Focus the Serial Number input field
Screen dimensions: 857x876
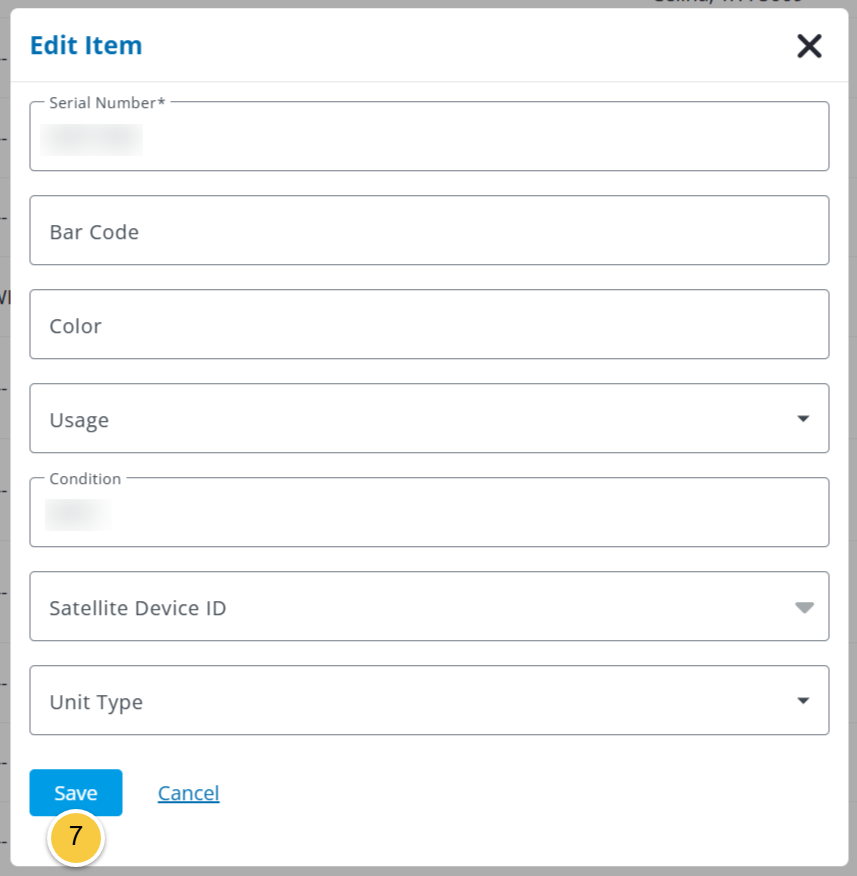tap(429, 136)
